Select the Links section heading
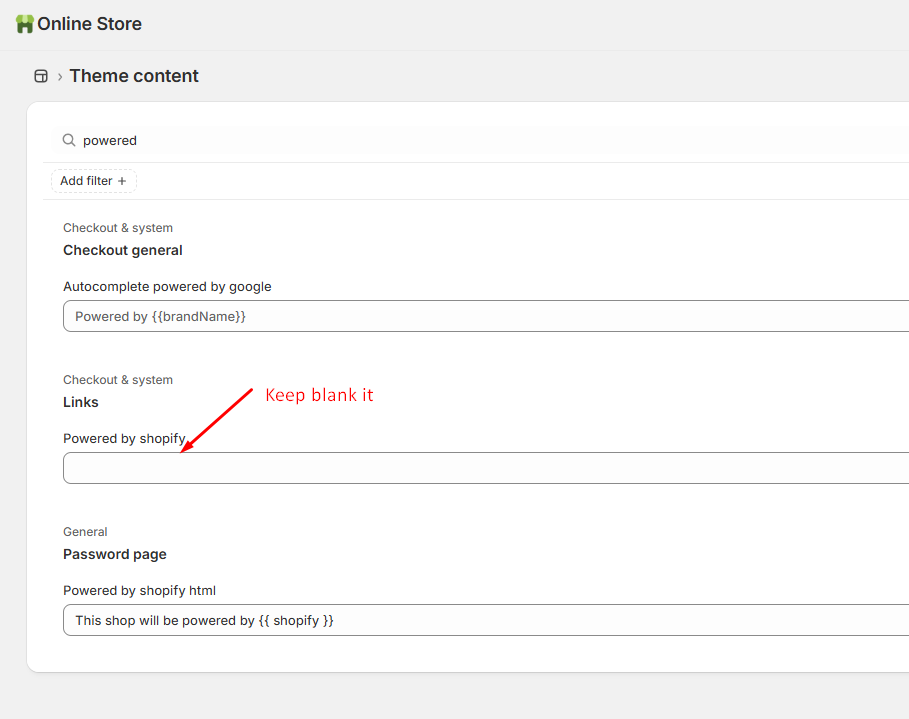 (x=81, y=402)
